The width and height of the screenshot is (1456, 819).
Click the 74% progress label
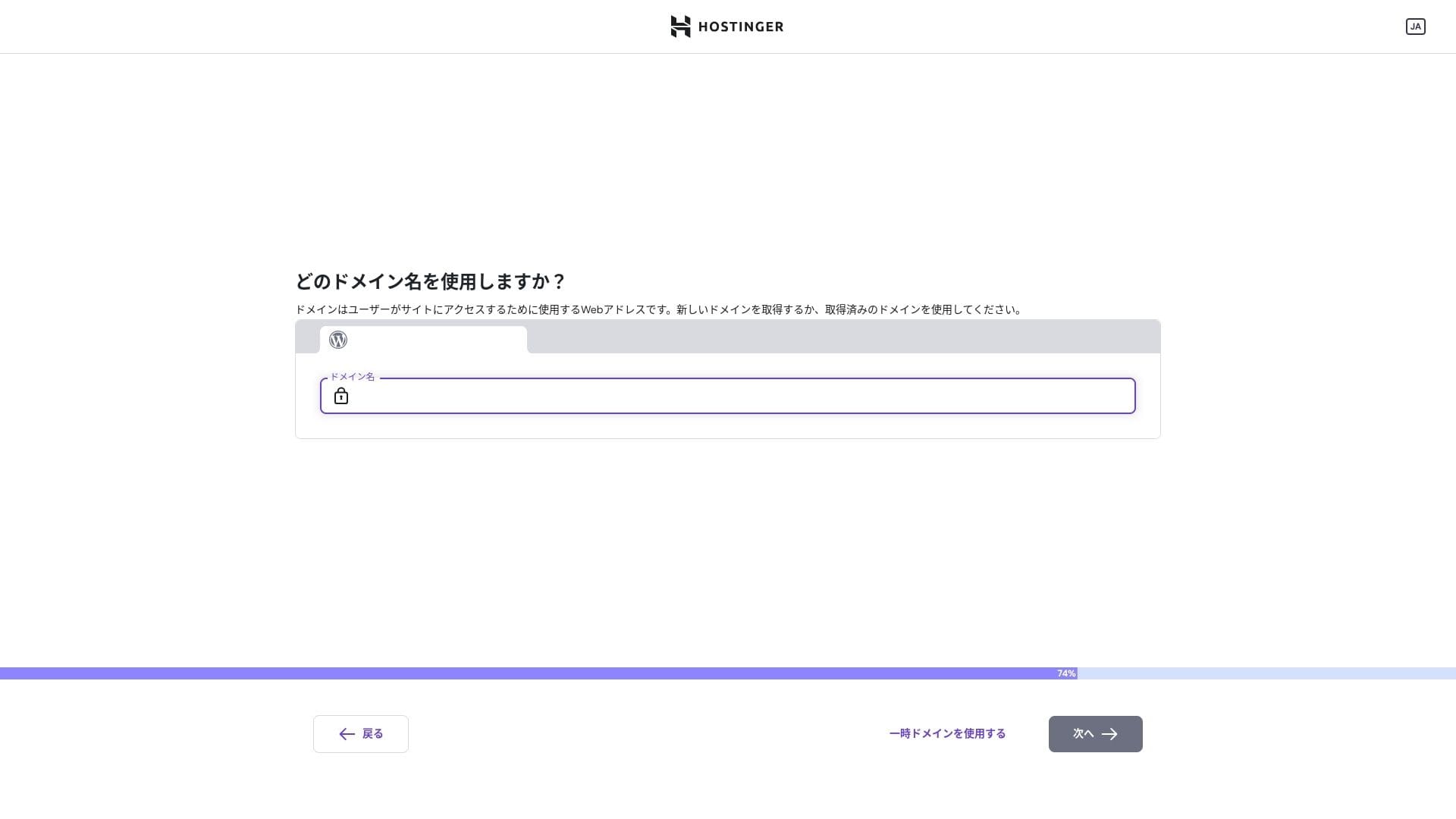(x=1065, y=673)
